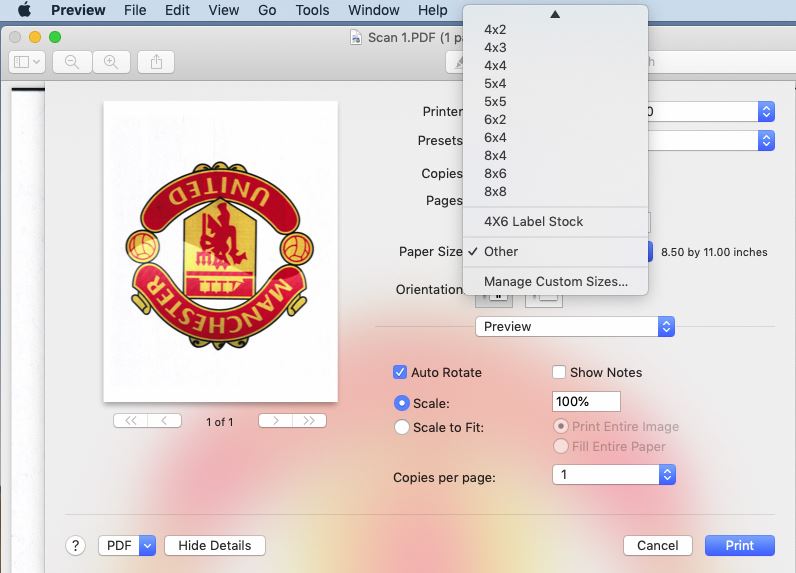The width and height of the screenshot is (796, 573).
Task: Open the Help menu
Action: click(x=433, y=10)
